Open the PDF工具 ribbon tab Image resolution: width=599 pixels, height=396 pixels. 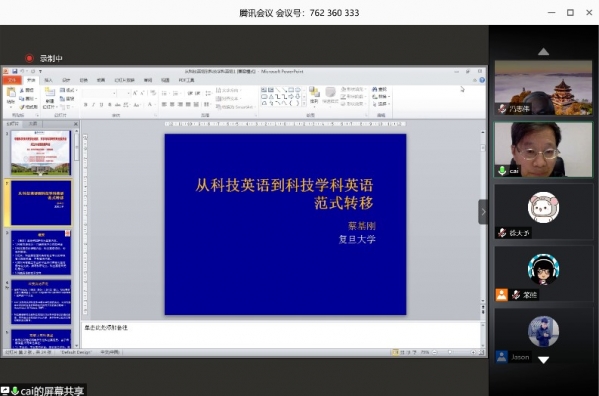(186, 80)
